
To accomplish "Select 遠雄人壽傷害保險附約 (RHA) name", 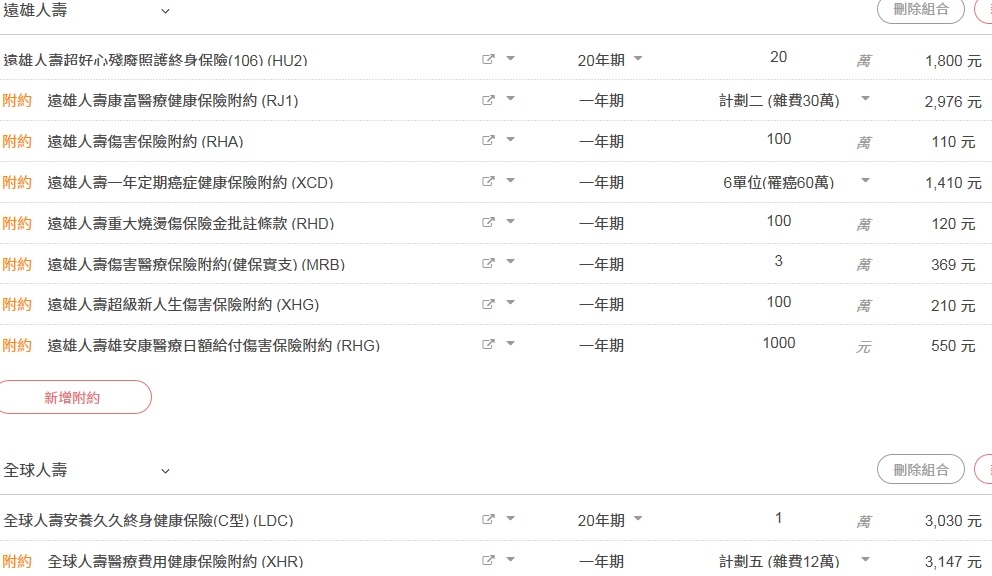I will pyautogui.click(x=146, y=141).
